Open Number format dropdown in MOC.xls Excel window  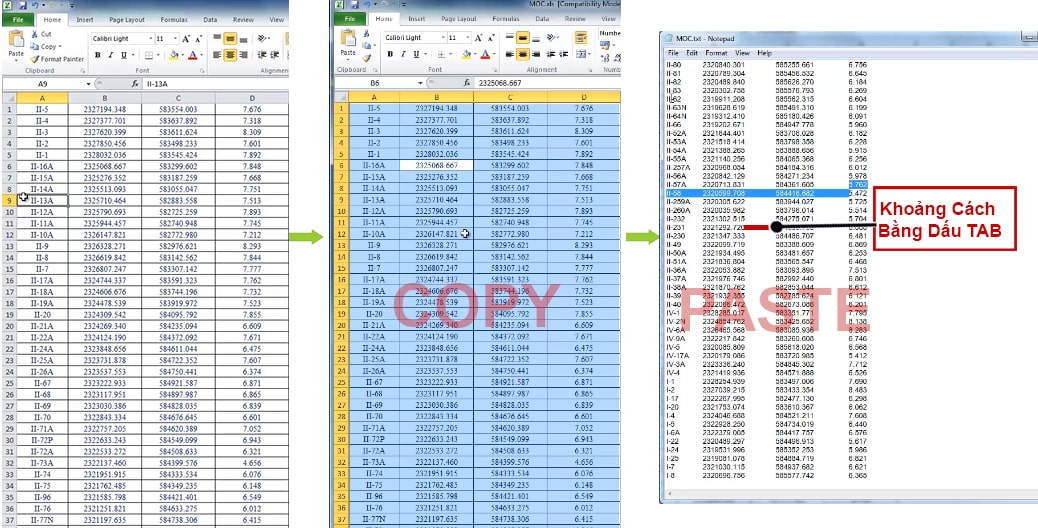(610, 34)
